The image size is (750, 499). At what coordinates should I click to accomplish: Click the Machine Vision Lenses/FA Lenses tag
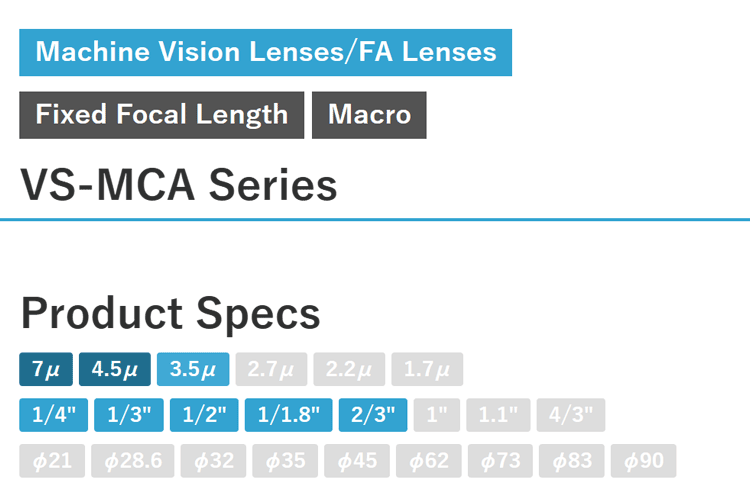click(265, 52)
